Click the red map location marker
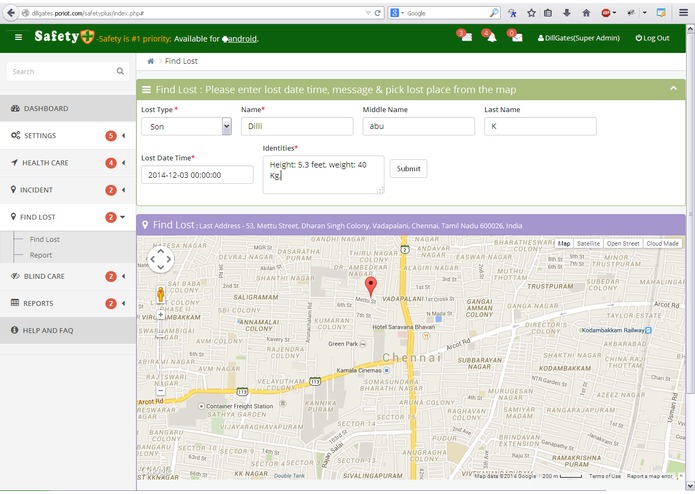The height and width of the screenshot is (494, 695). (371, 286)
